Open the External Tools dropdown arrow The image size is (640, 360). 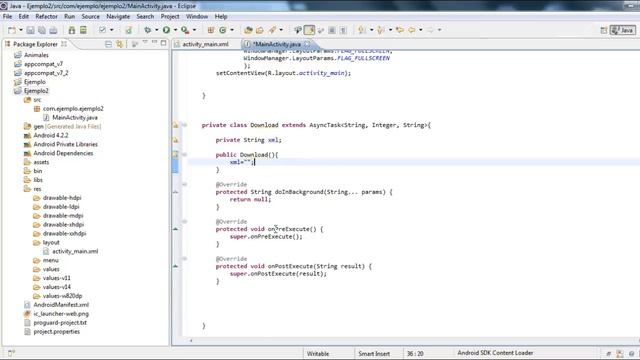[194, 30]
